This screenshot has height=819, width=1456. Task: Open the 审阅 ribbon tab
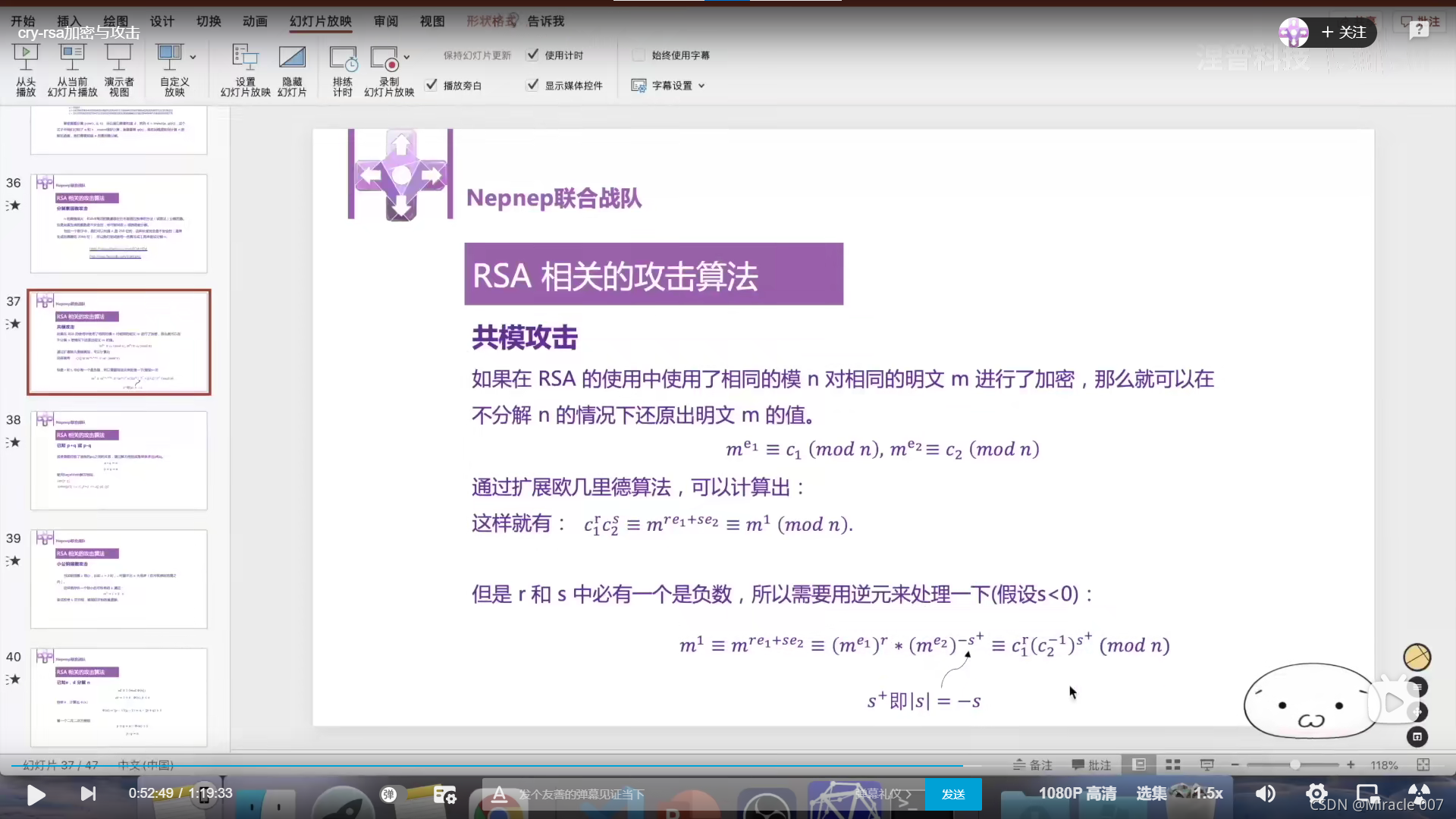[385, 21]
